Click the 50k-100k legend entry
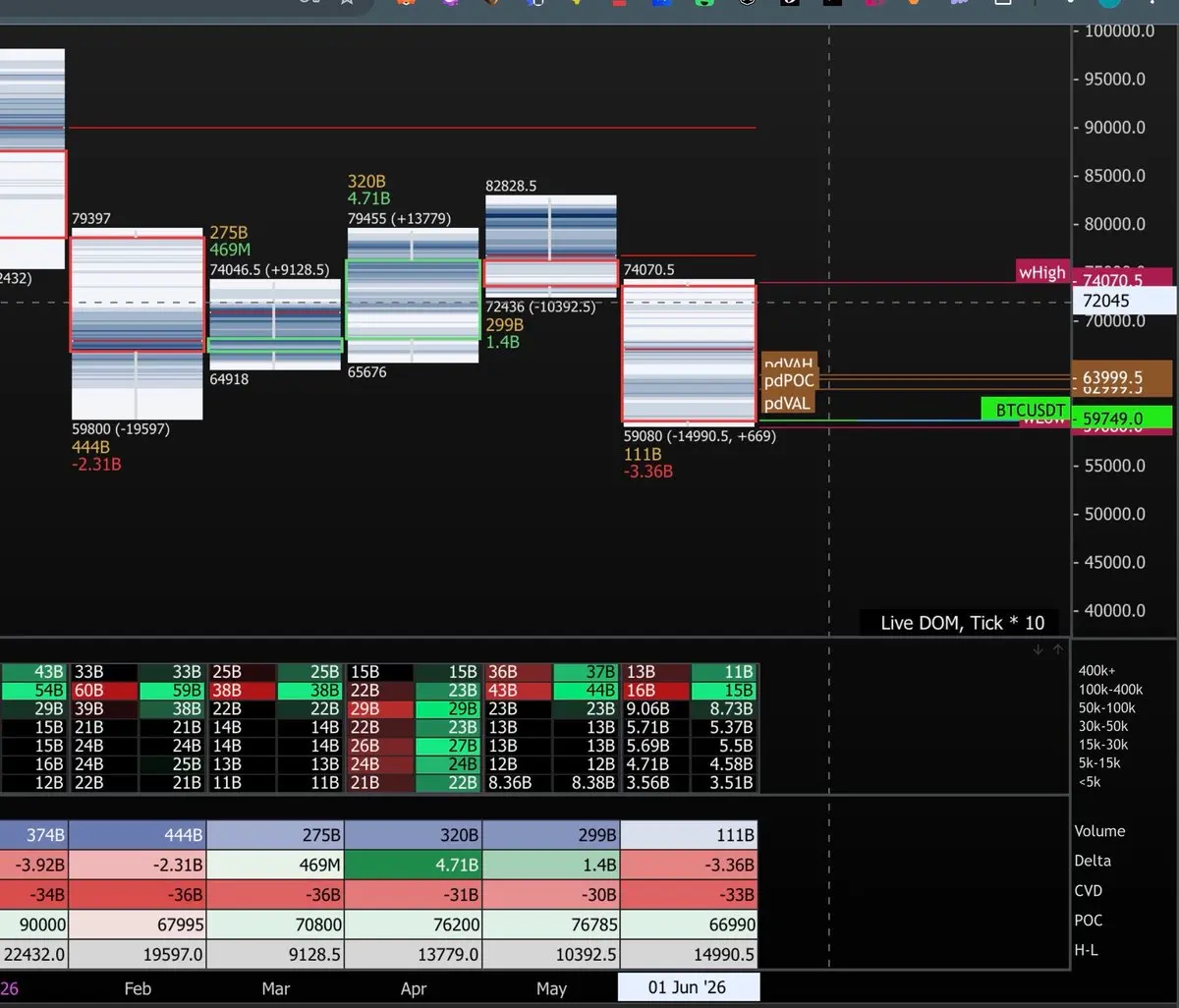 1107,707
